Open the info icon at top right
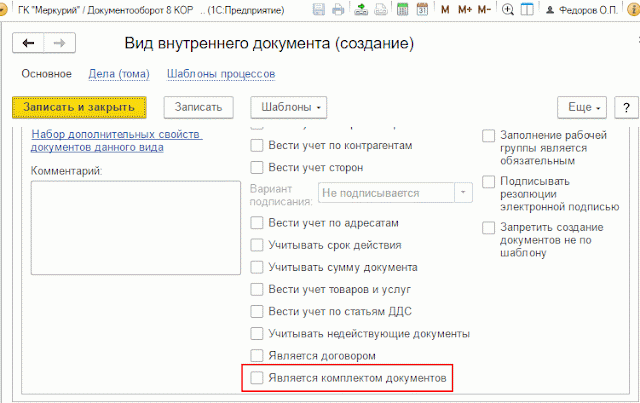Image resolution: width=640 pixels, height=403 pixels. coord(633,9)
